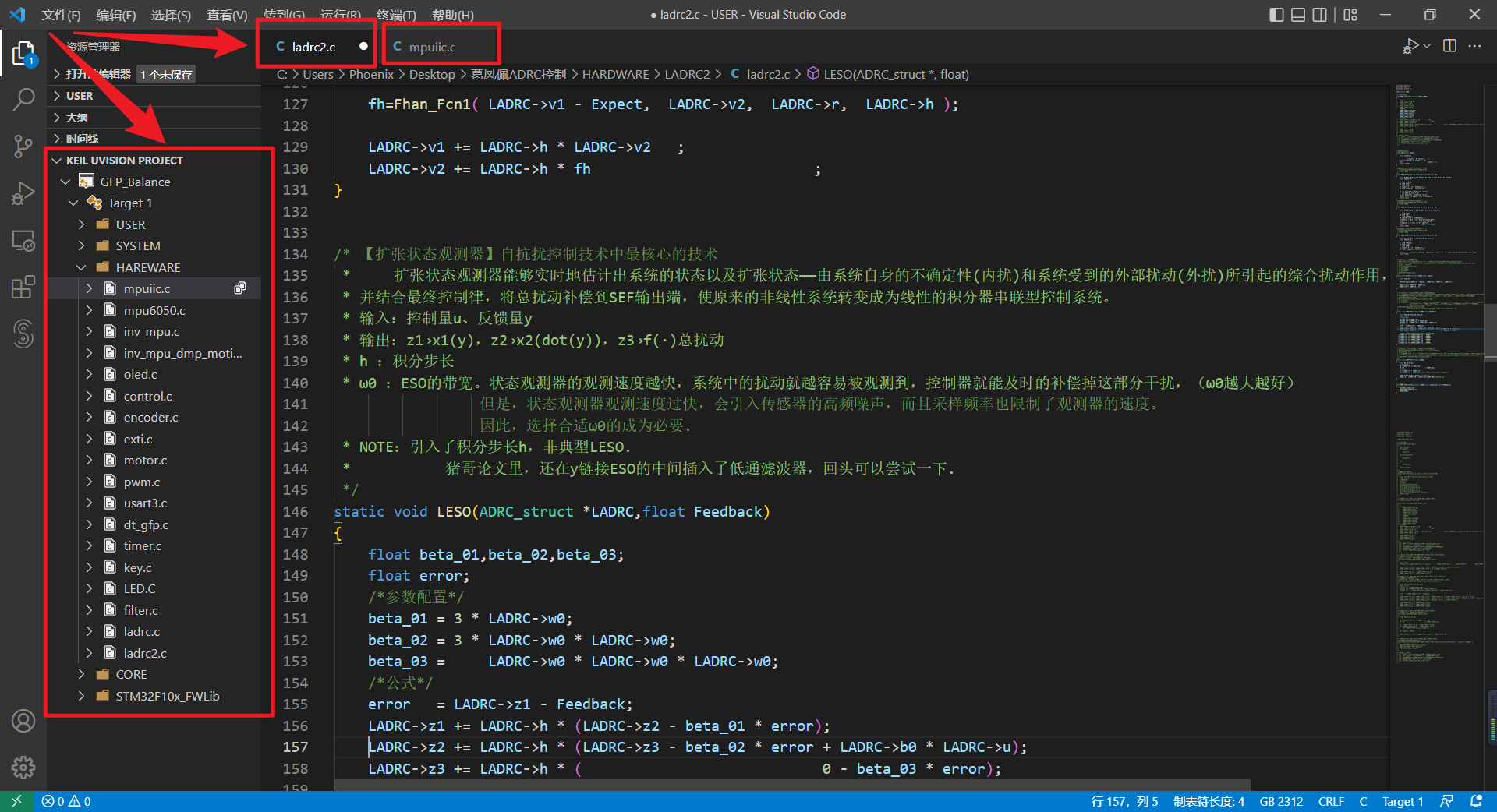The height and width of the screenshot is (812, 1497).
Task: Run the C file using the debug-run icon
Action: (x=1413, y=45)
